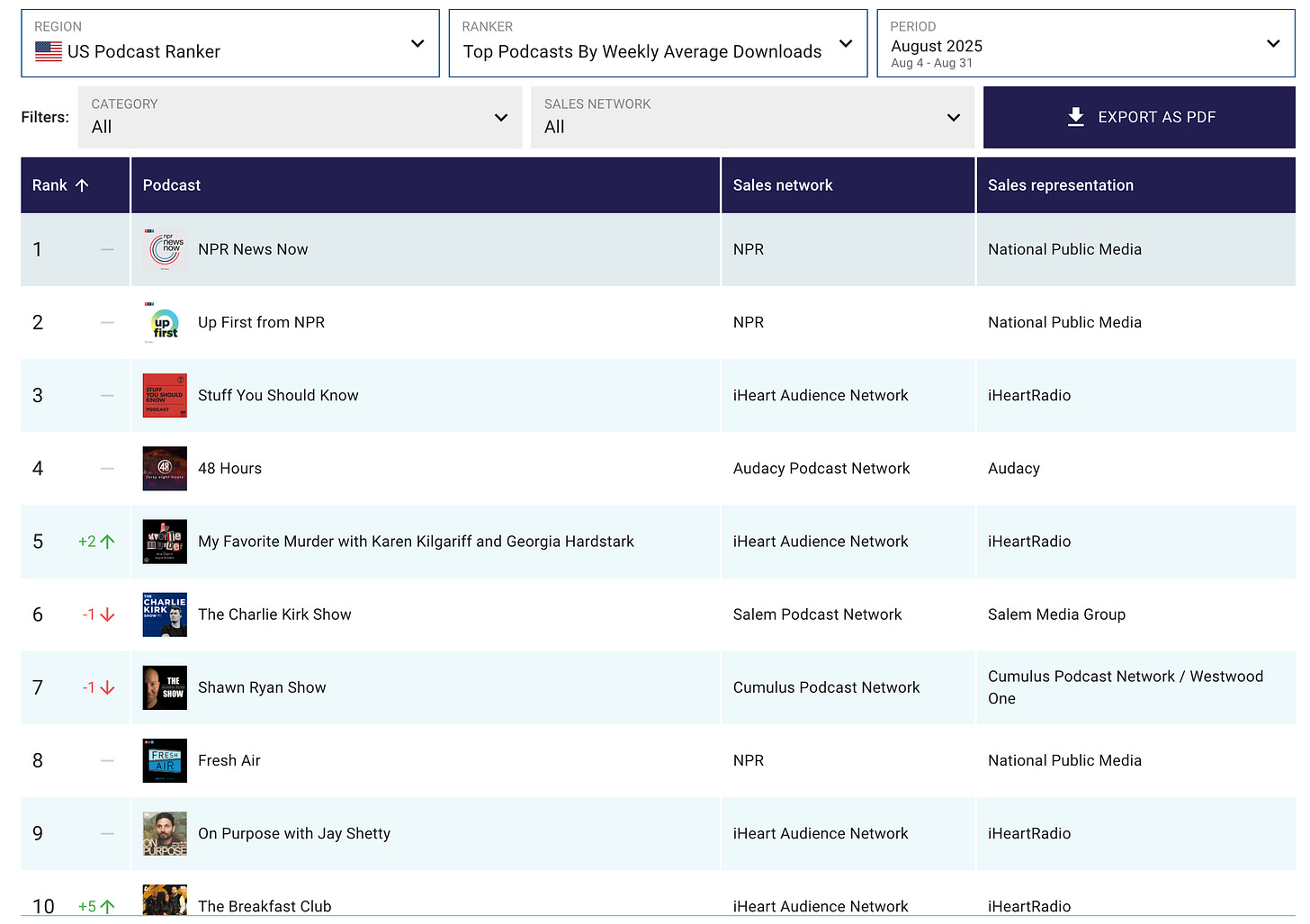Viewport: 1310px width, 924px height.
Task: Select the '48 Hours' podcast title
Action: [x=229, y=468]
